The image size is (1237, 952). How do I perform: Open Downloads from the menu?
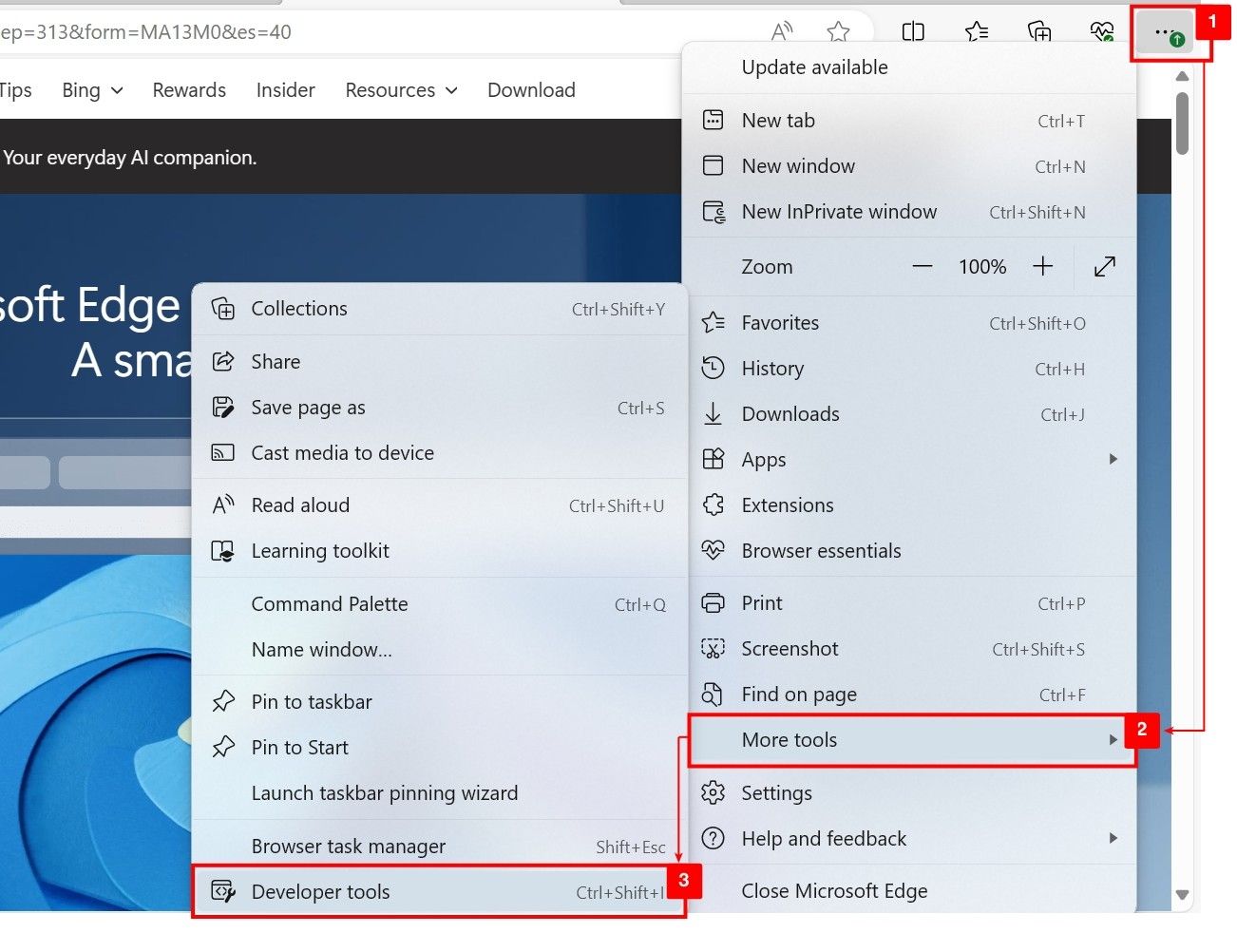click(909, 414)
